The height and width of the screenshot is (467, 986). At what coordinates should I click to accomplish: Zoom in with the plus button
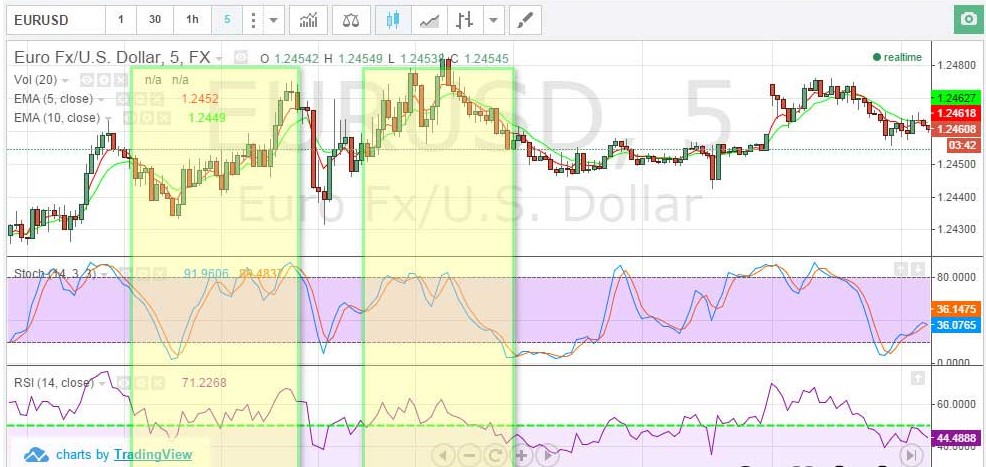[521, 456]
